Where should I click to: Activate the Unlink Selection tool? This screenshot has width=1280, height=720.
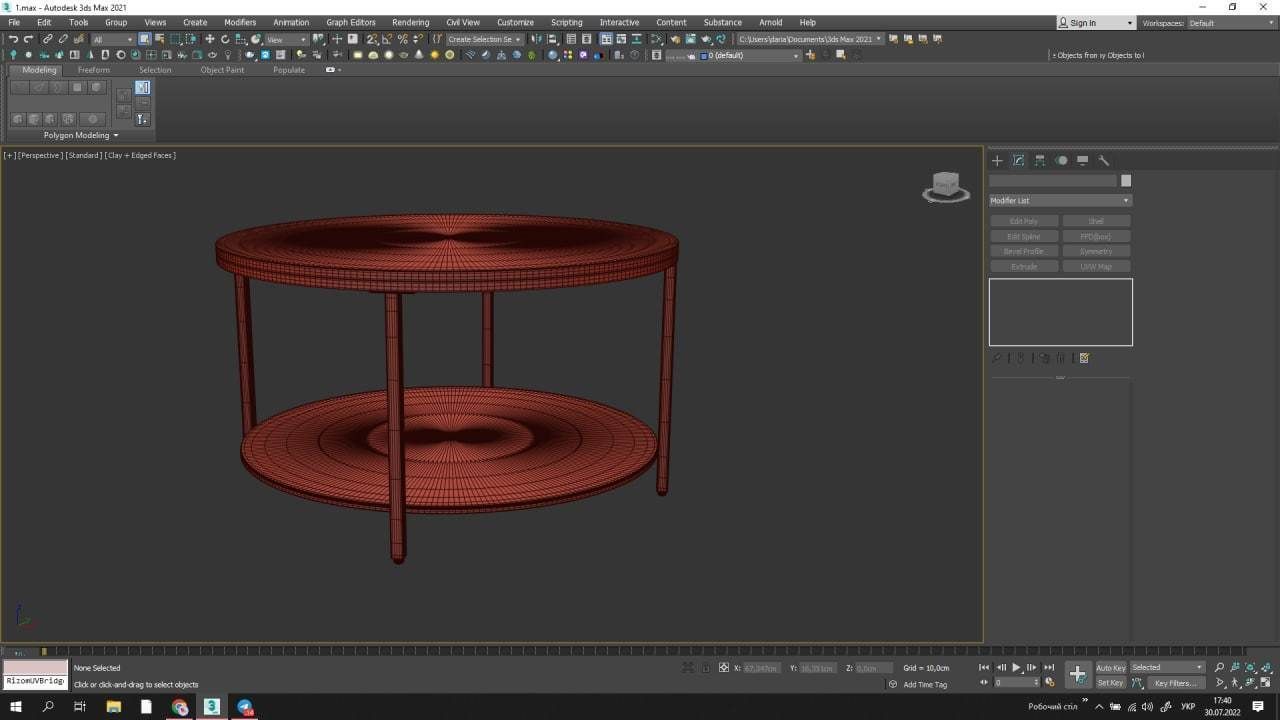click(63, 39)
